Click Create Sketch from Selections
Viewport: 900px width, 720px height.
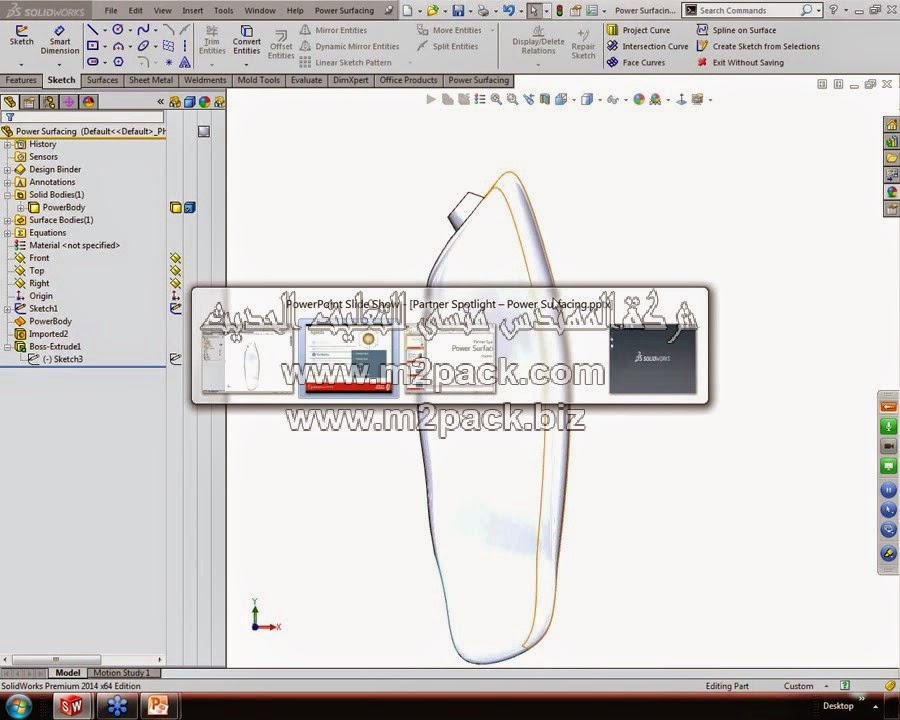[758, 46]
